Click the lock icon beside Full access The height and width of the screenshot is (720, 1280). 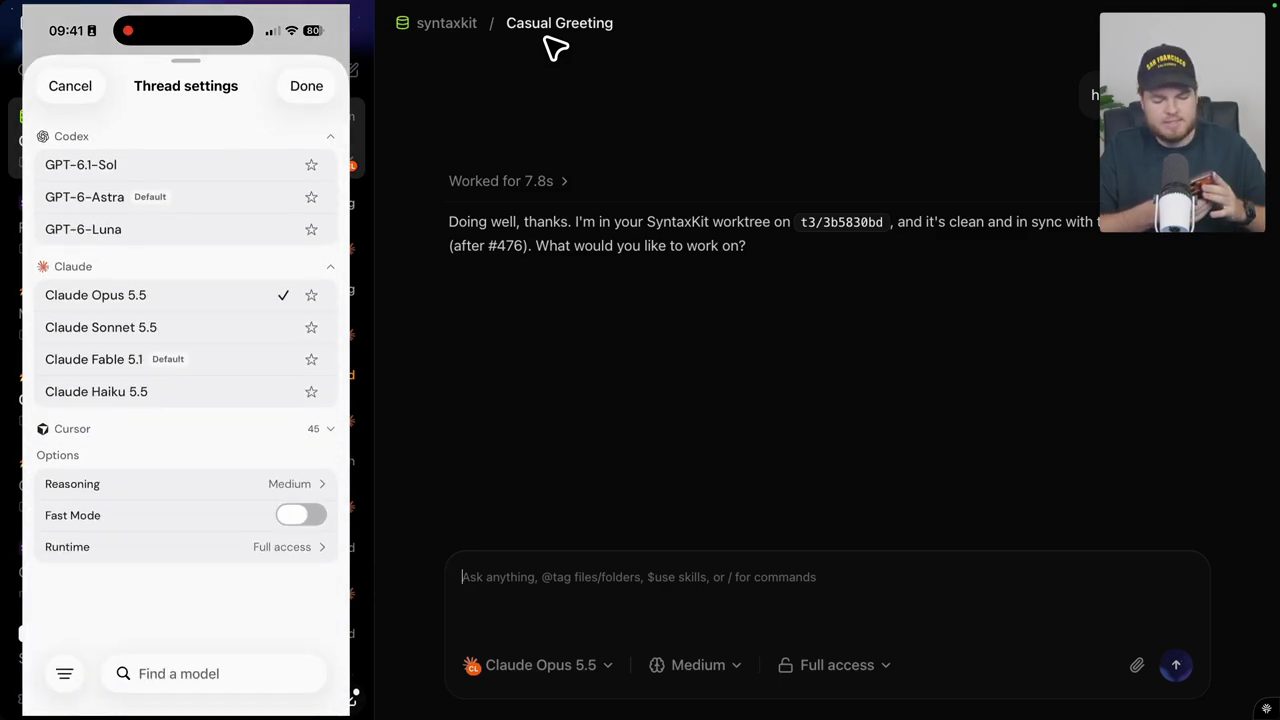(785, 665)
